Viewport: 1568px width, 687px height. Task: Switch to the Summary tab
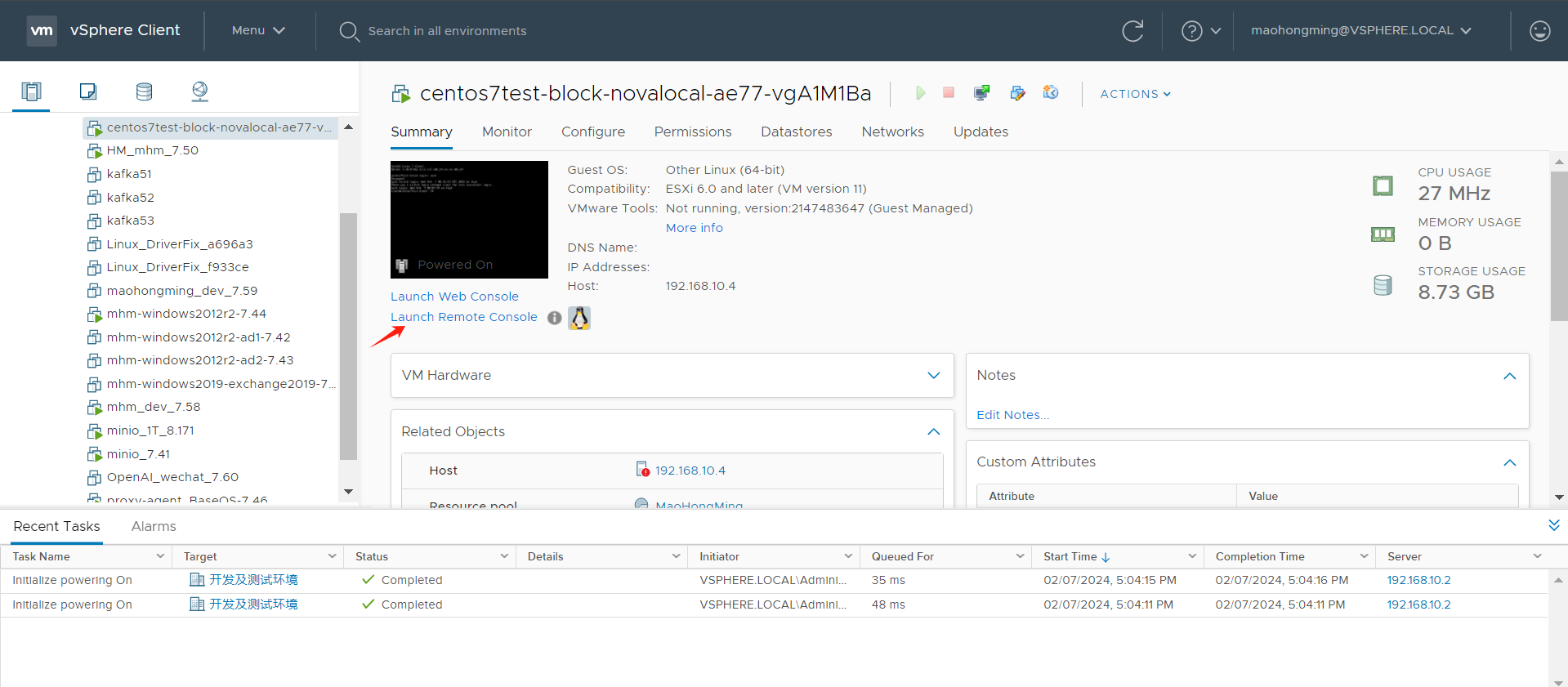coord(422,132)
